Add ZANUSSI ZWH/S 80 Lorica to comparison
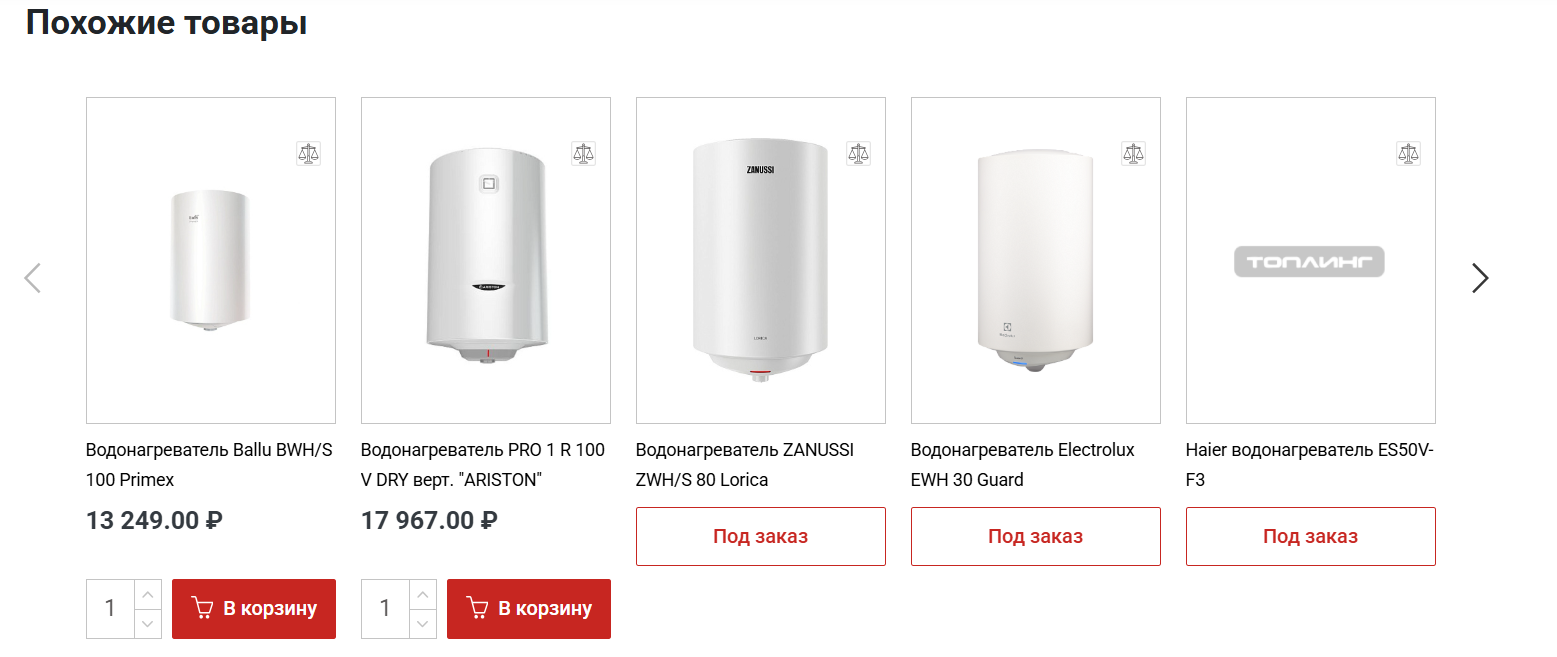 click(859, 153)
